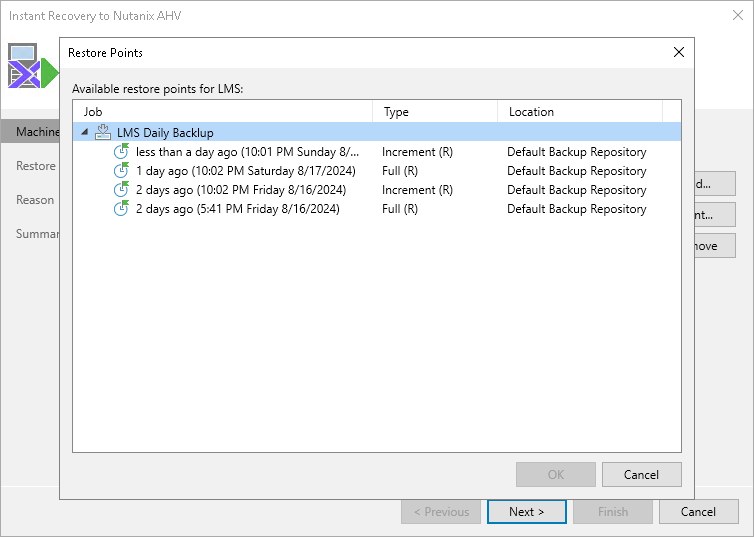Cancel the Instant Recovery wizard
Image resolution: width=754 pixels, height=537 pixels.
click(x=698, y=512)
